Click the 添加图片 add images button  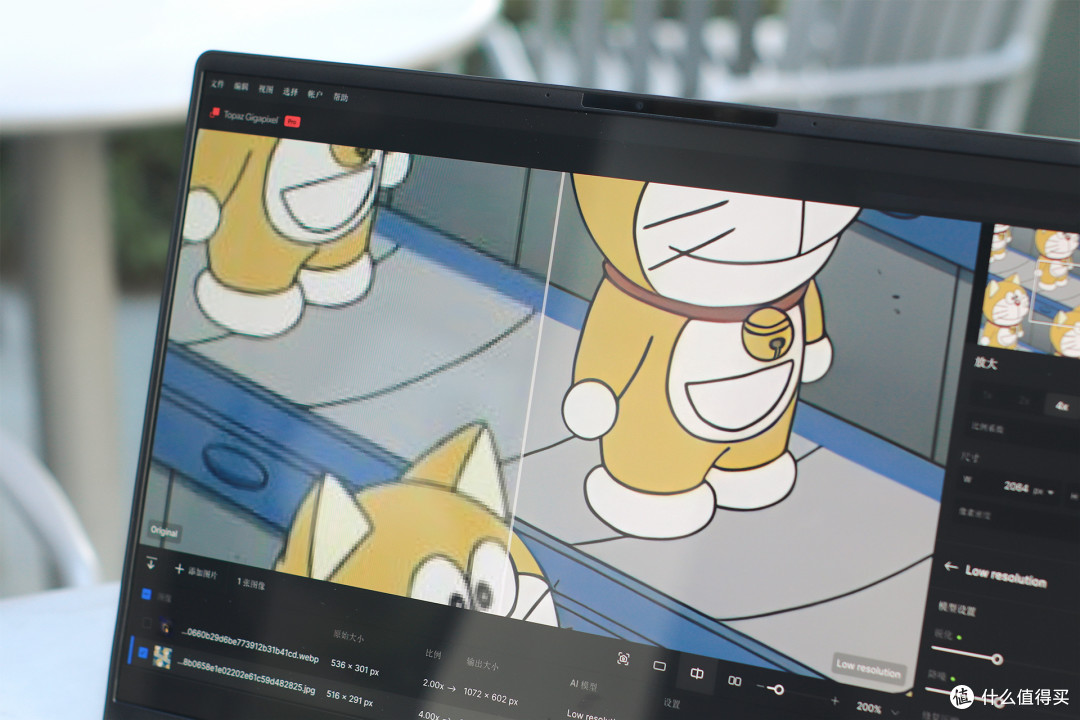coord(196,571)
